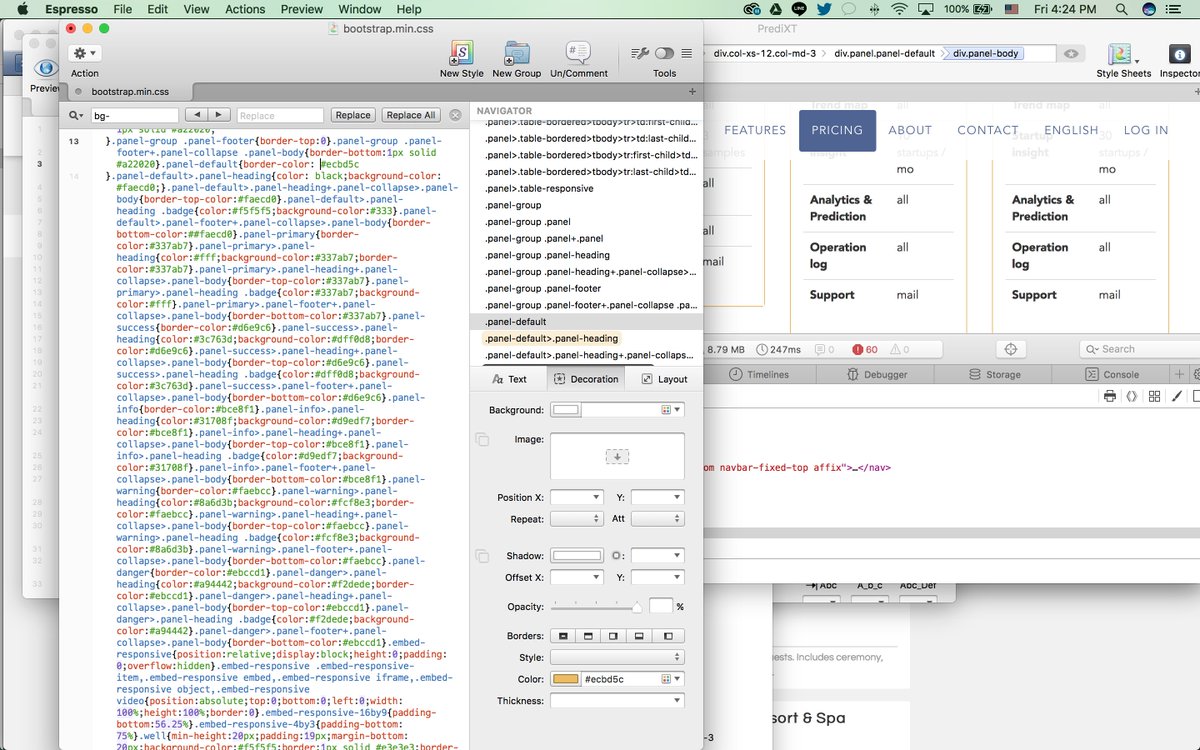Screen dimensions: 1200x750
Task: Click the Preview eye icon
Action: 46,68
